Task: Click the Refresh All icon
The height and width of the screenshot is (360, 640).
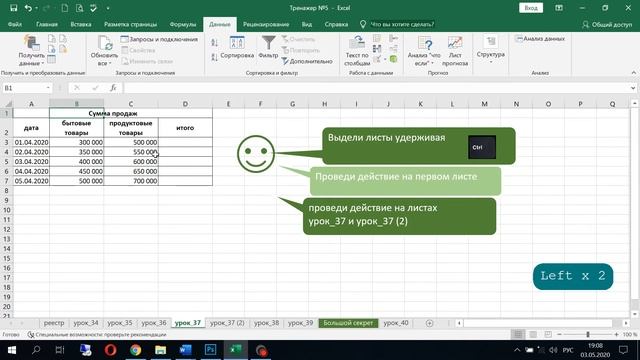Action: [x=104, y=43]
